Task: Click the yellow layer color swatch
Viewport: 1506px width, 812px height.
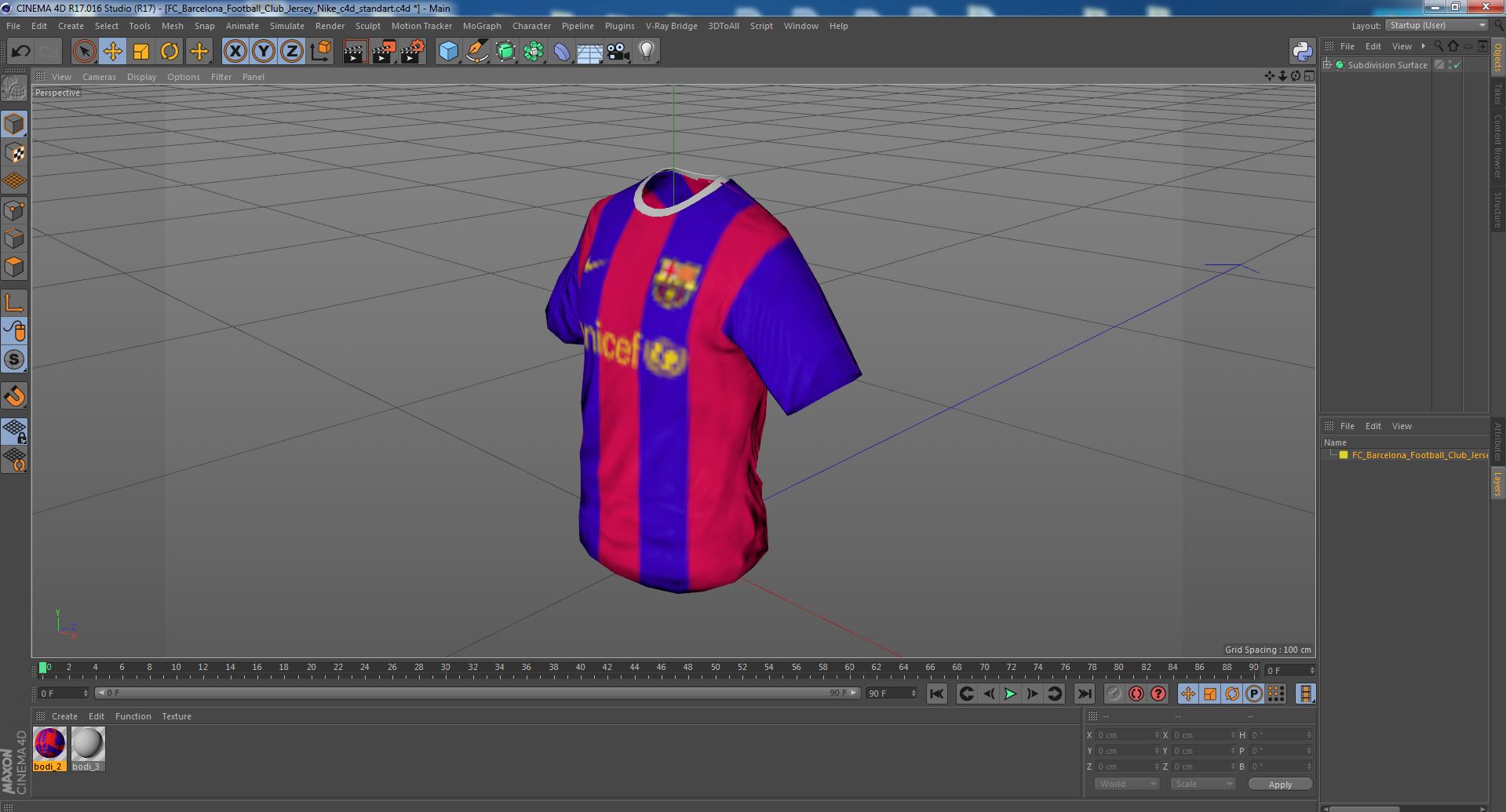Action: pos(1344,455)
